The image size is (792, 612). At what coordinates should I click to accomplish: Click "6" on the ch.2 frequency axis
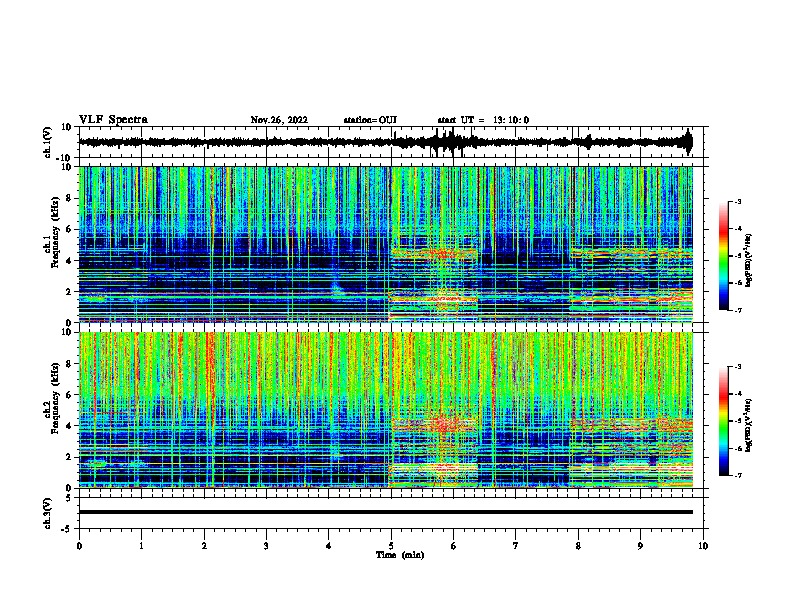(70, 395)
